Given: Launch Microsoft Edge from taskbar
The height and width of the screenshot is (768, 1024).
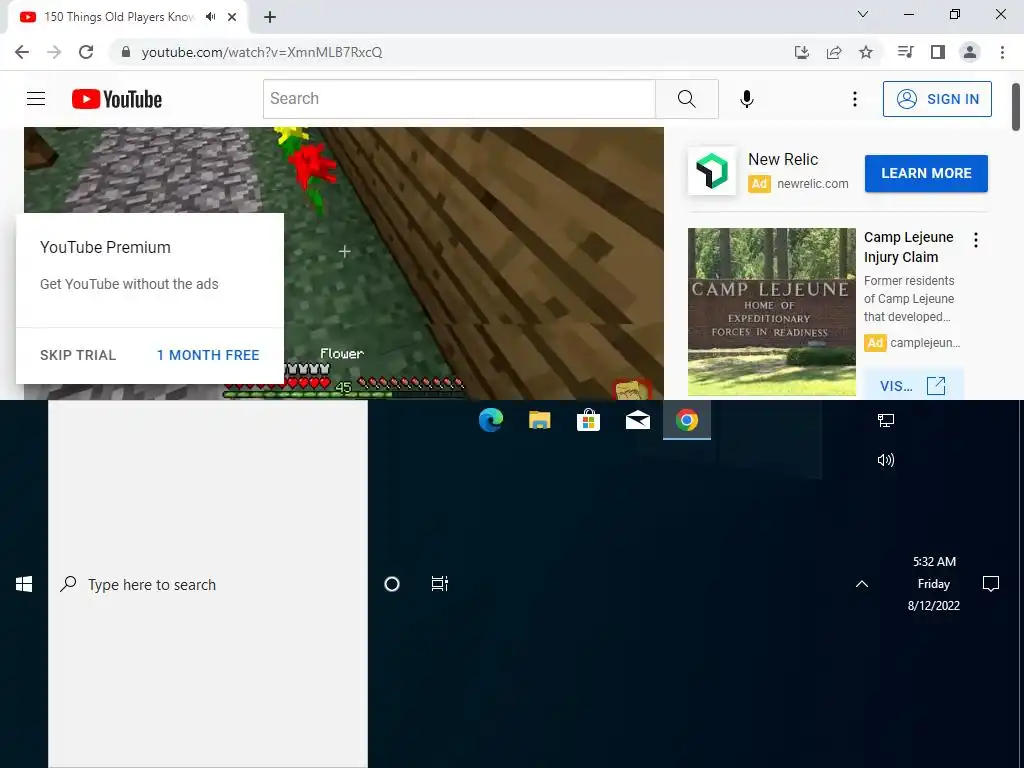Looking at the screenshot, I should click(x=490, y=420).
